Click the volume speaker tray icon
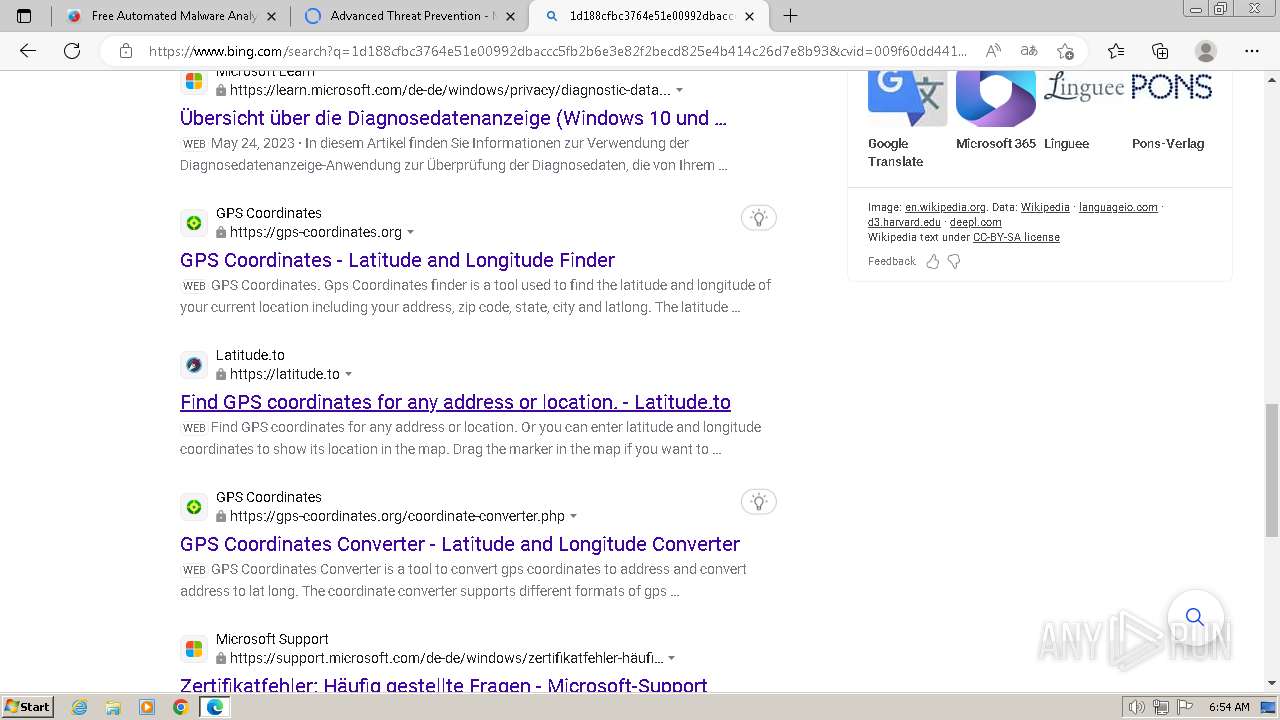1280x720 pixels. pos(1137,707)
